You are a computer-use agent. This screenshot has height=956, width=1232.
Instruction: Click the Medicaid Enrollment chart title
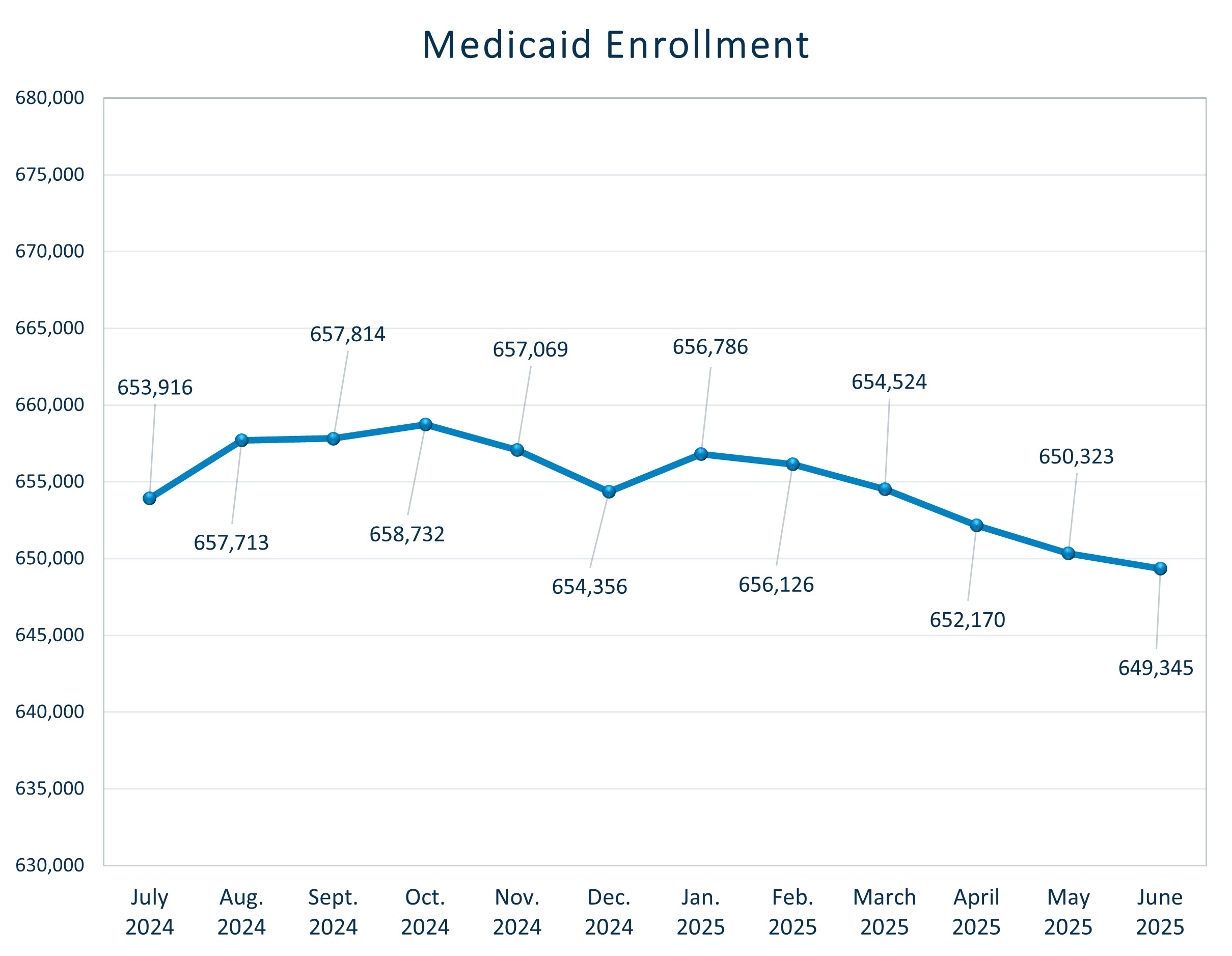615,45
